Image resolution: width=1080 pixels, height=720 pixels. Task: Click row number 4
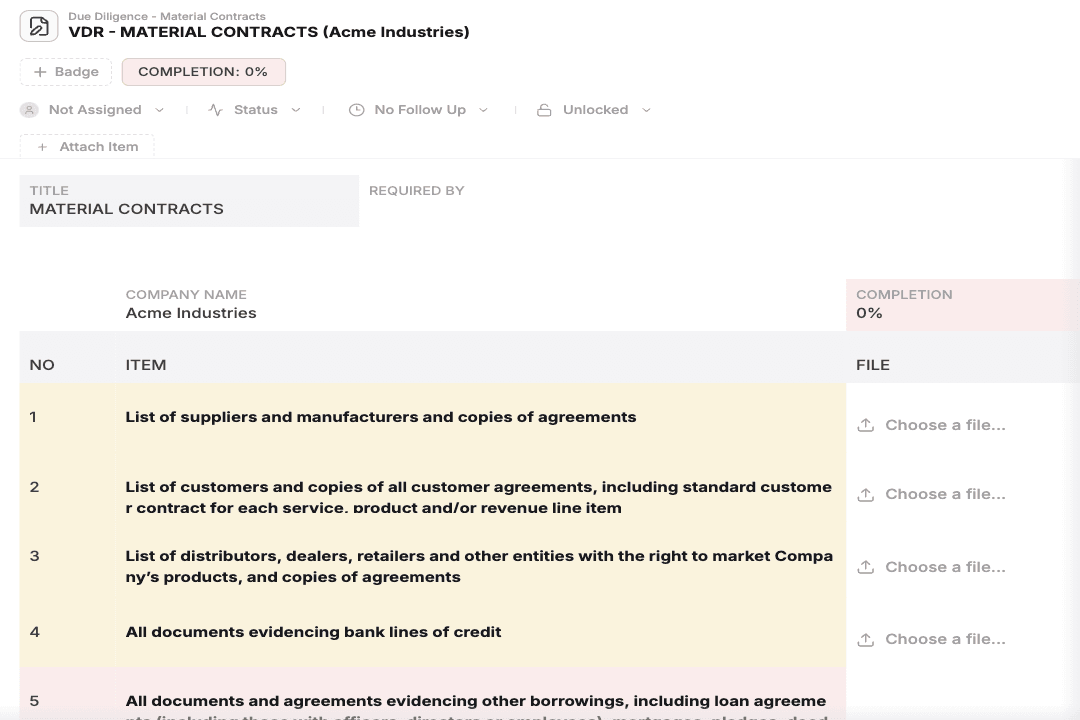(x=34, y=632)
